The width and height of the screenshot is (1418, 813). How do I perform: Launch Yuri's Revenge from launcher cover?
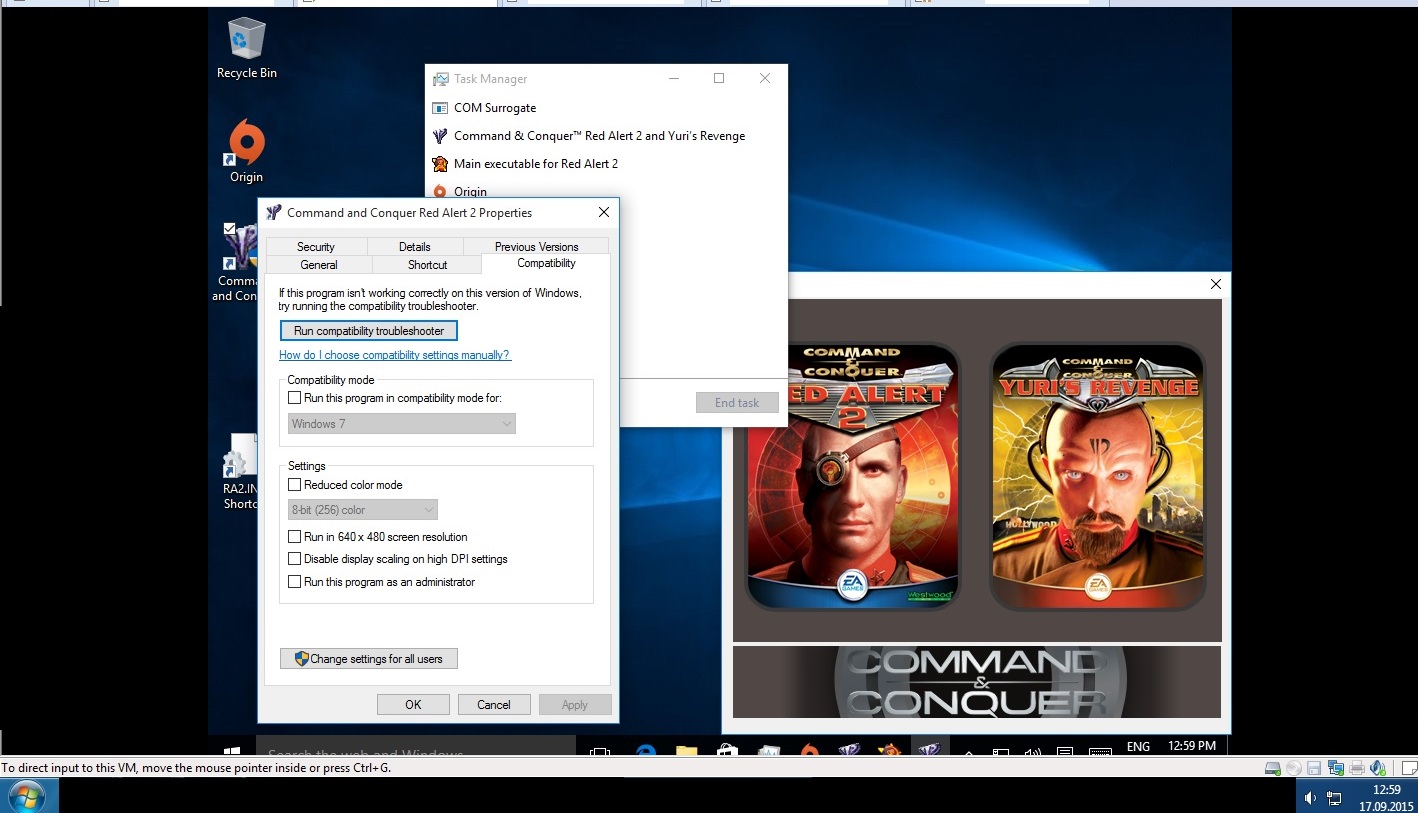pos(1097,476)
